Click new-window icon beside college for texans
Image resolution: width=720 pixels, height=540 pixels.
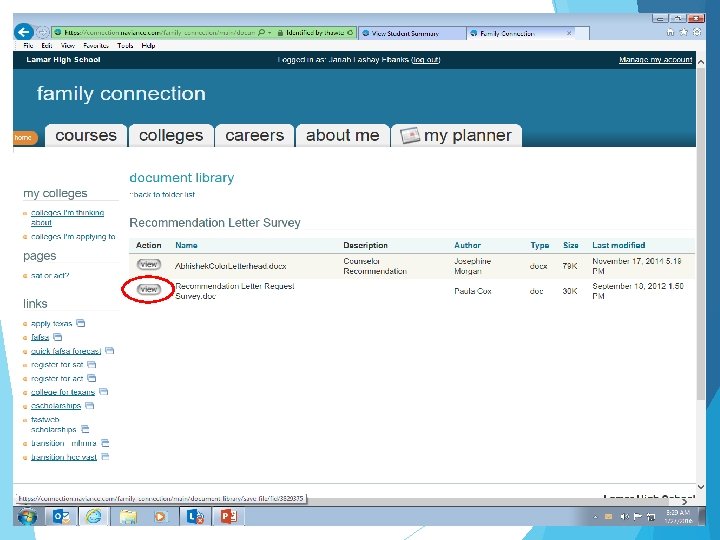pos(104,392)
